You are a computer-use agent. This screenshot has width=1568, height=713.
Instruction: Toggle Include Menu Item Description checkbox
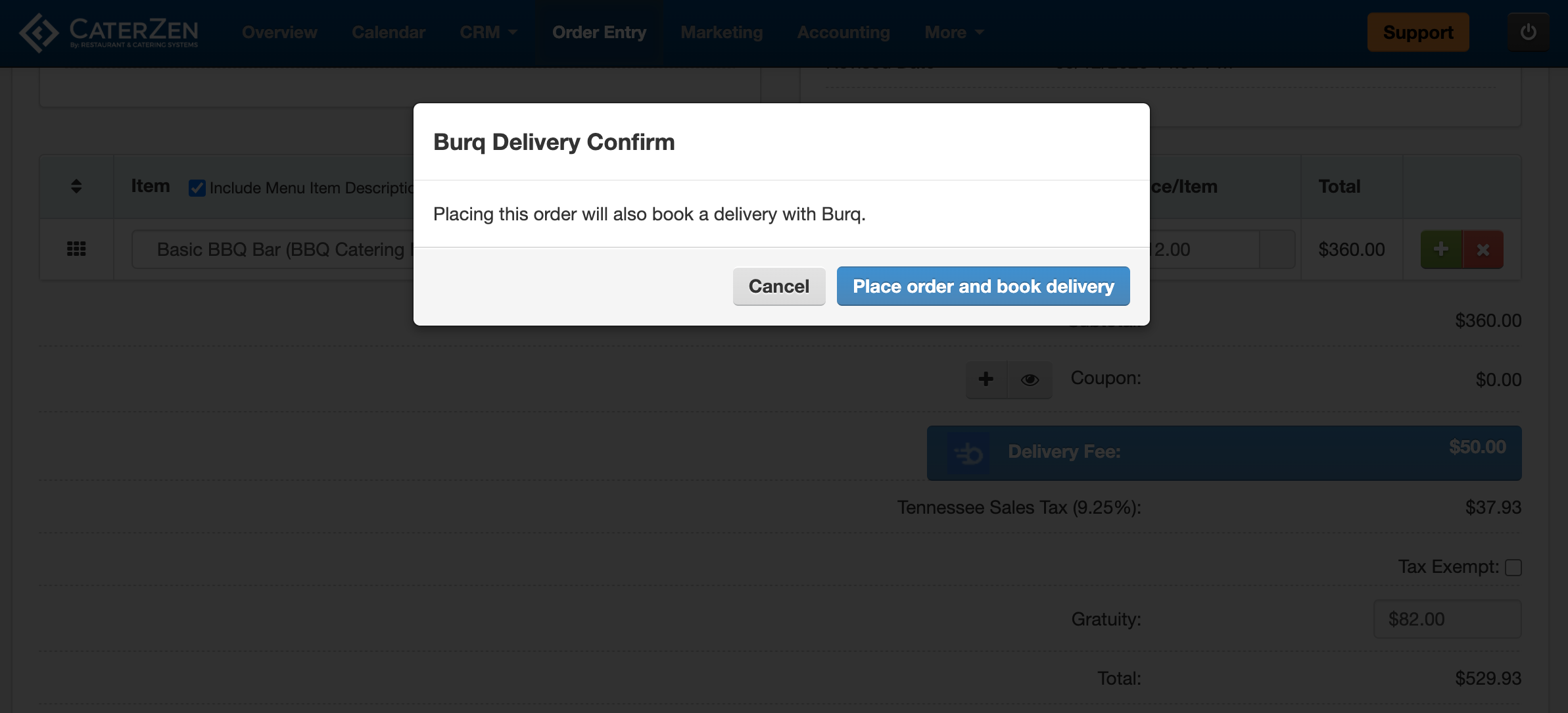(x=197, y=188)
